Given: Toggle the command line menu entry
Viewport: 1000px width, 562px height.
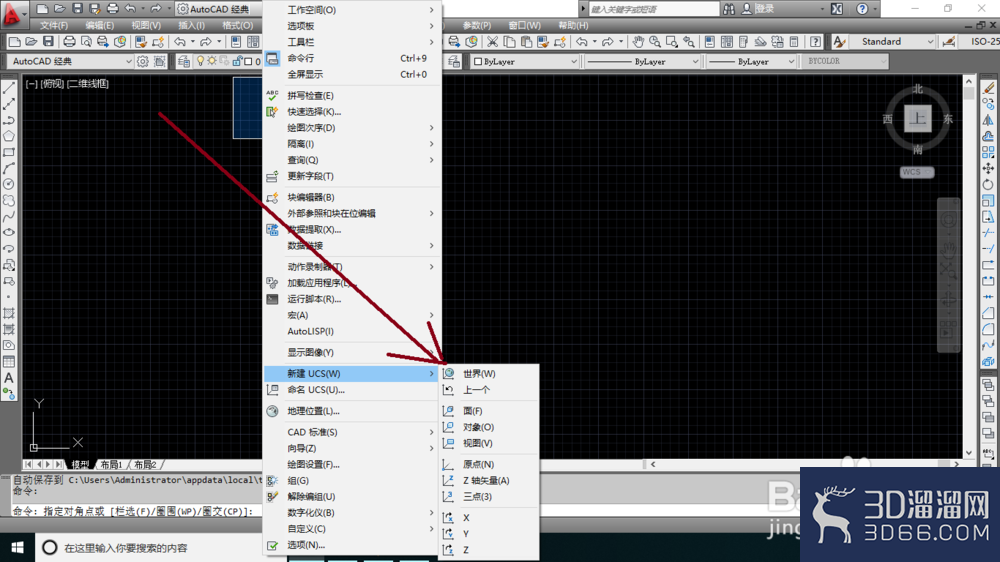Looking at the screenshot, I should (x=353, y=58).
